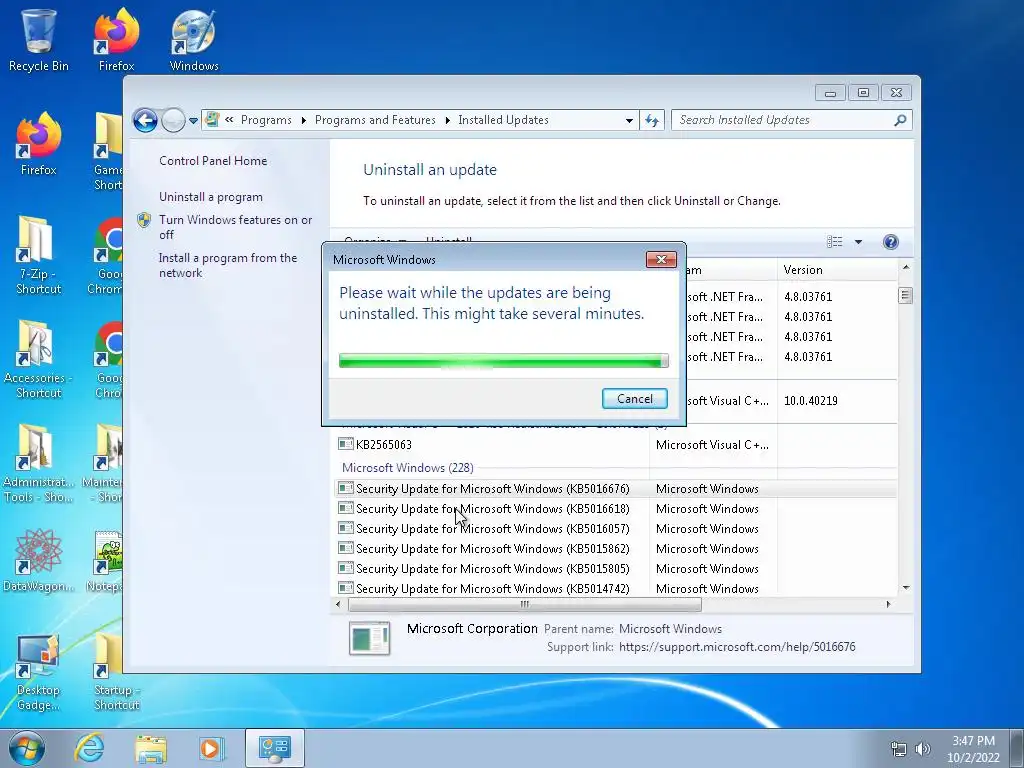Open top-row Firefox desktop shortcut
This screenshot has height=768, width=1024.
coord(116,39)
